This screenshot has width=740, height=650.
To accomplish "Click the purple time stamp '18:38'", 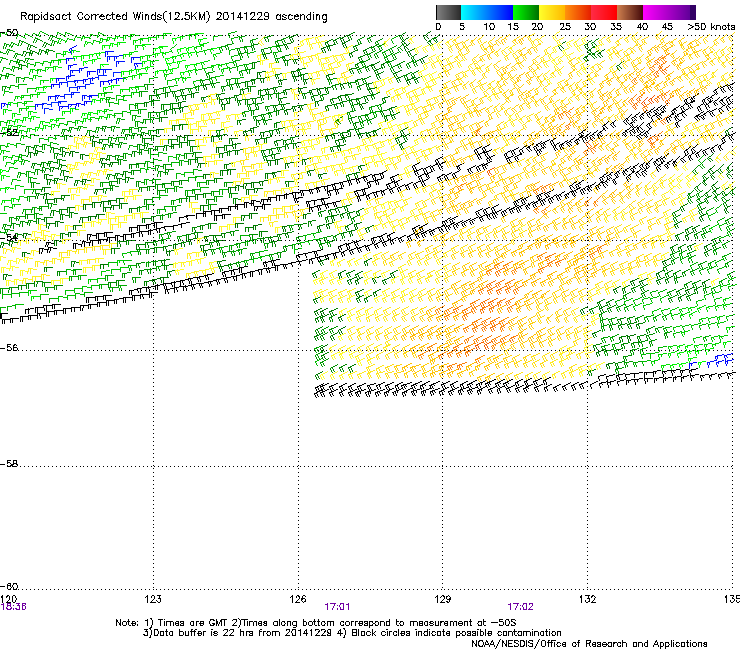I will (x=13, y=607).
